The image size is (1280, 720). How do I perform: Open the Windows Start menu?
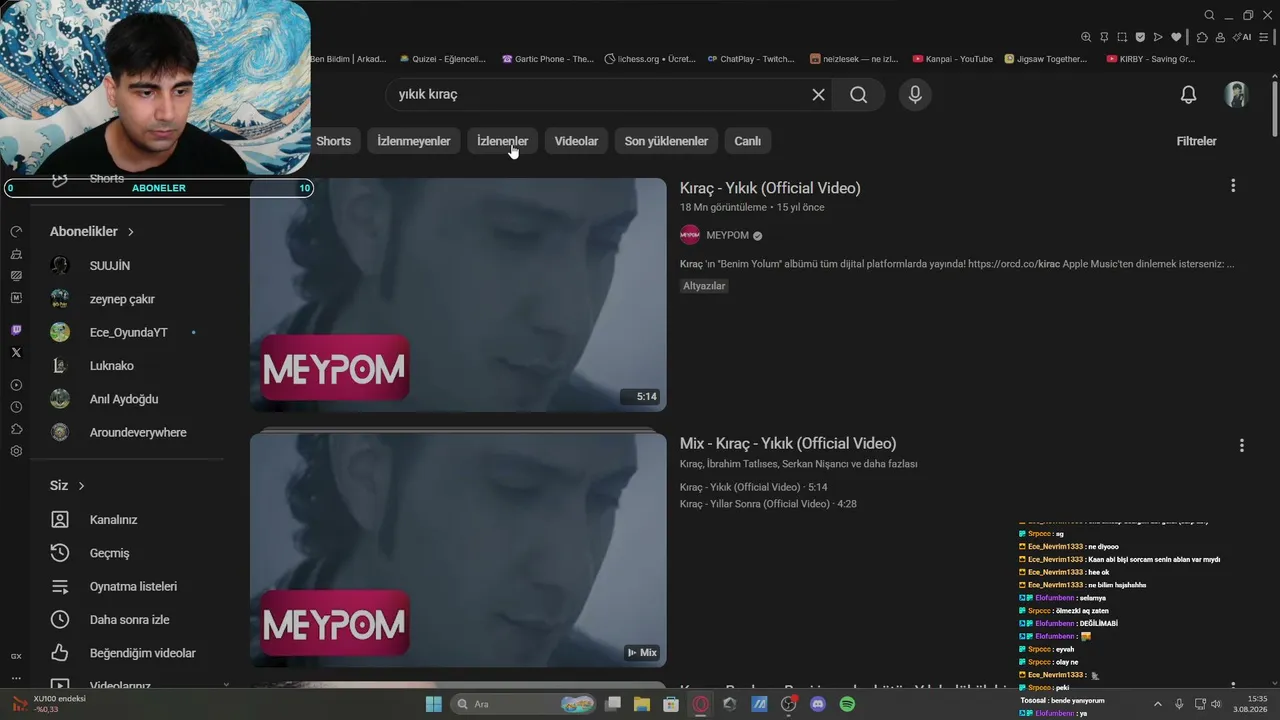[433, 704]
